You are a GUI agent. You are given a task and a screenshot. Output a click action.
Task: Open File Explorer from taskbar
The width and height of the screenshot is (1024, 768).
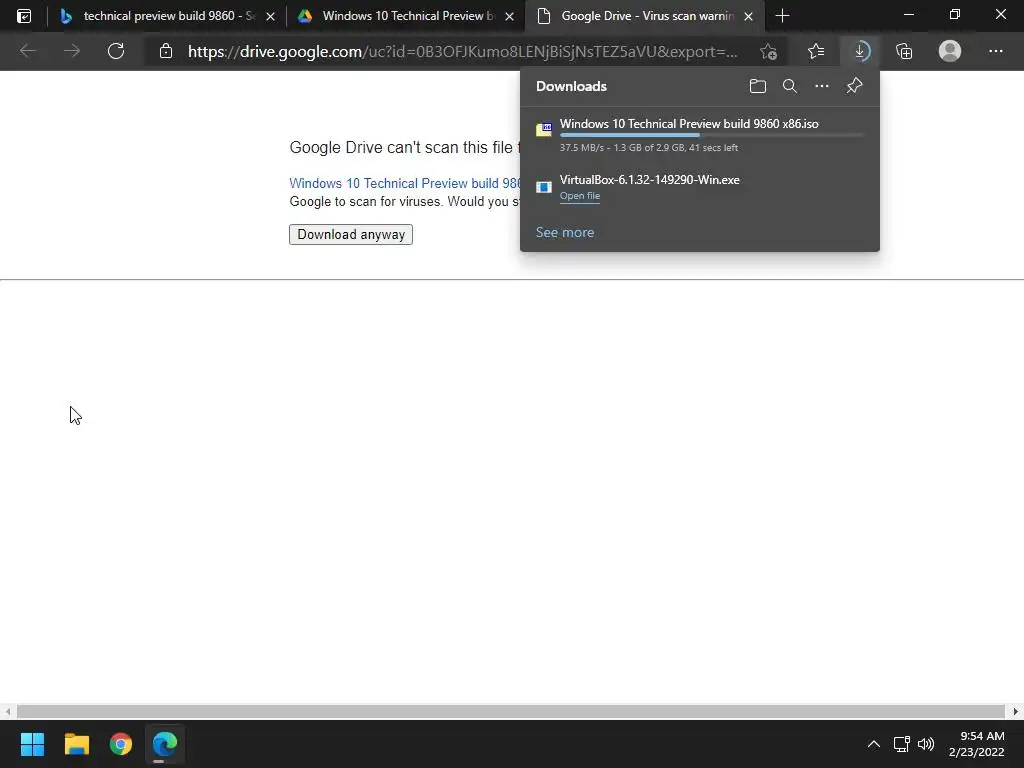click(x=76, y=744)
